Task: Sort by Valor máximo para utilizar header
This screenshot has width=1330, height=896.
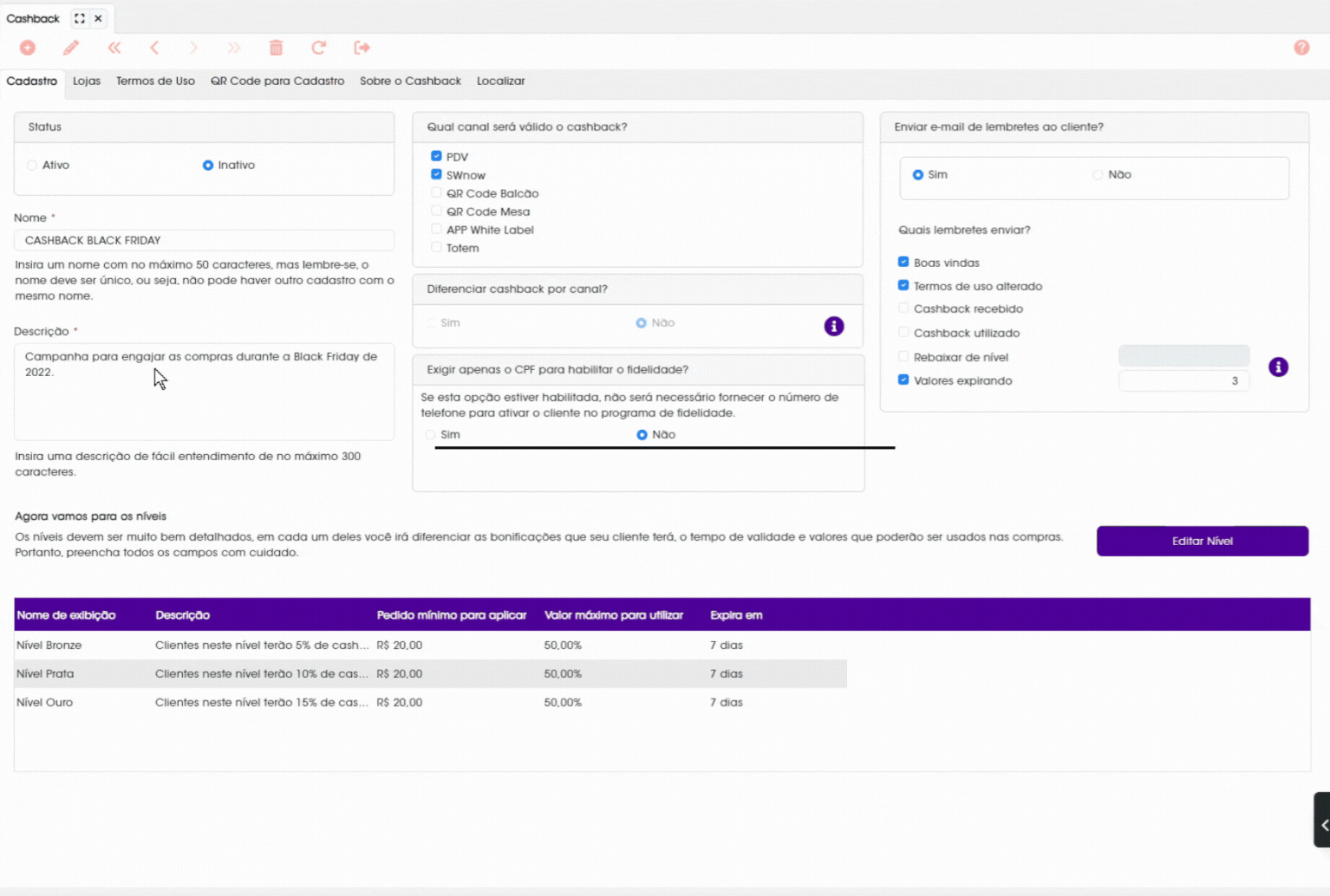Action: point(614,615)
